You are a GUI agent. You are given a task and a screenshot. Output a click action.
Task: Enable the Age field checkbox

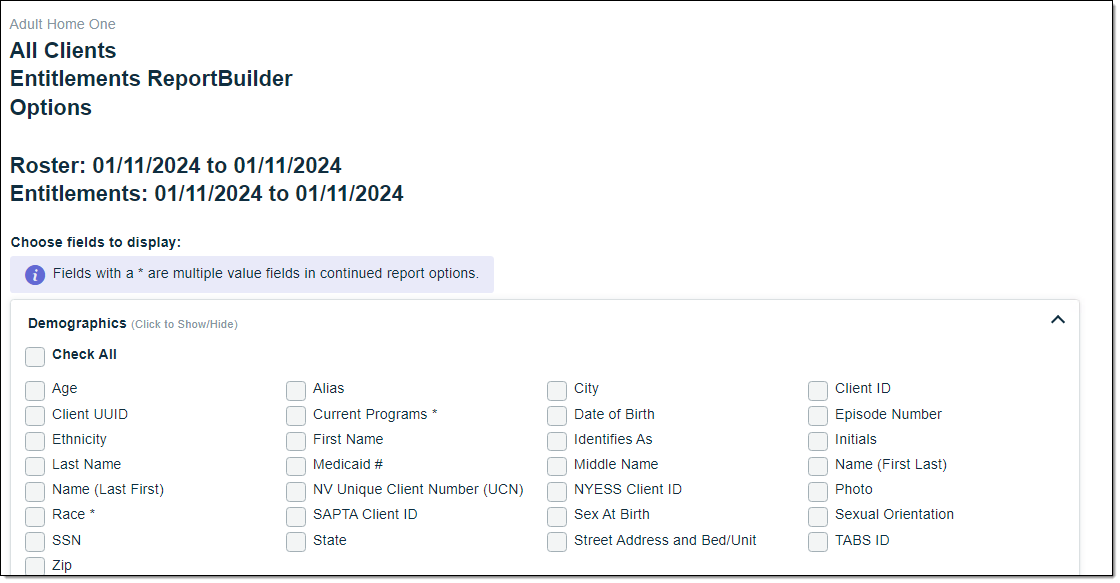tap(35, 390)
